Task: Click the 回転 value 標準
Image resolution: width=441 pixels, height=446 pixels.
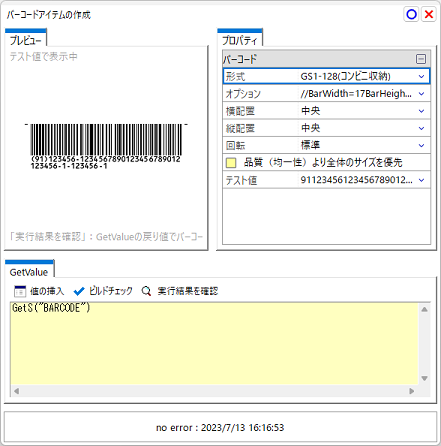Action: click(310, 146)
